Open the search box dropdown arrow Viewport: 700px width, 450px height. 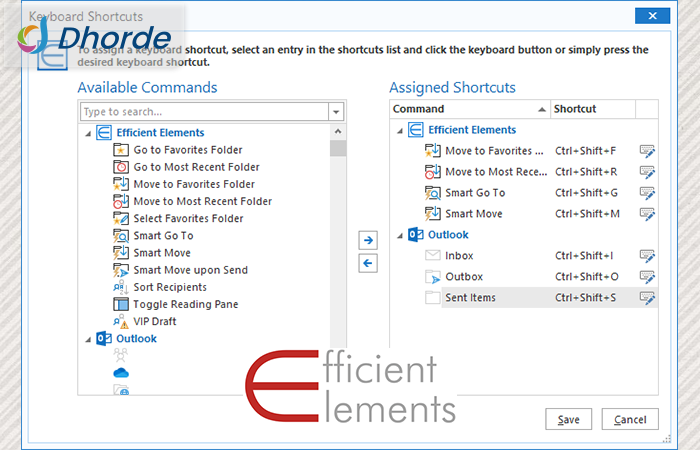pyautogui.click(x=336, y=112)
